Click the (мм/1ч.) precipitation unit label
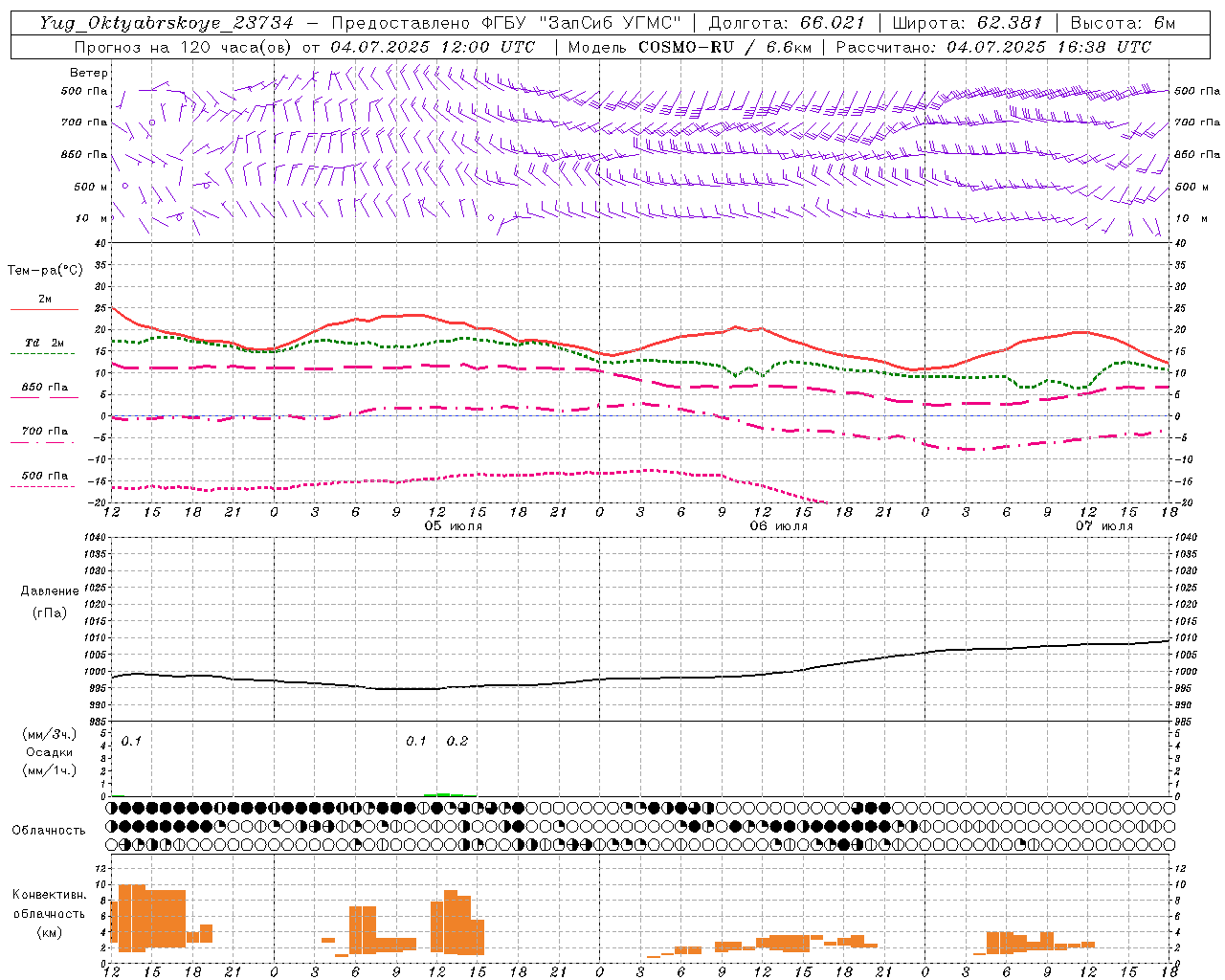Viewport: 1225px width, 980px height. [50, 770]
